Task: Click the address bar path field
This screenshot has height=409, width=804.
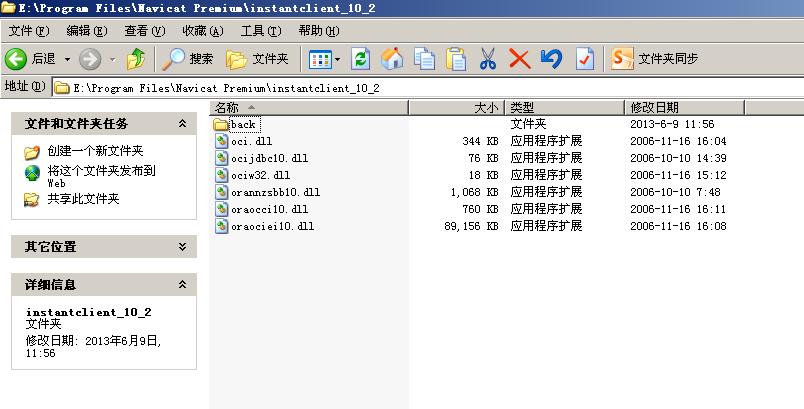Action: 429,88
